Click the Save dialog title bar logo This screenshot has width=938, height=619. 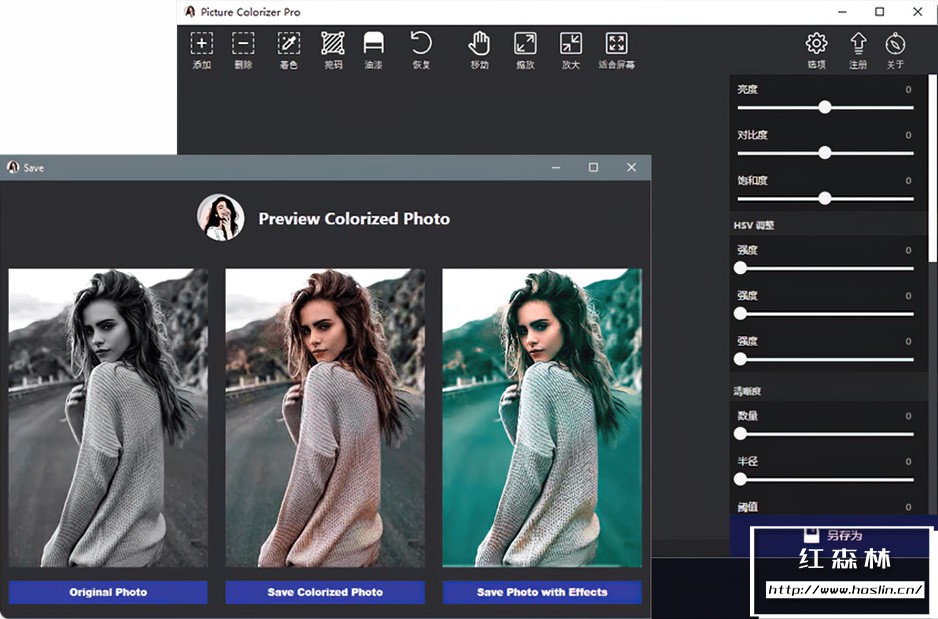(13, 167)
